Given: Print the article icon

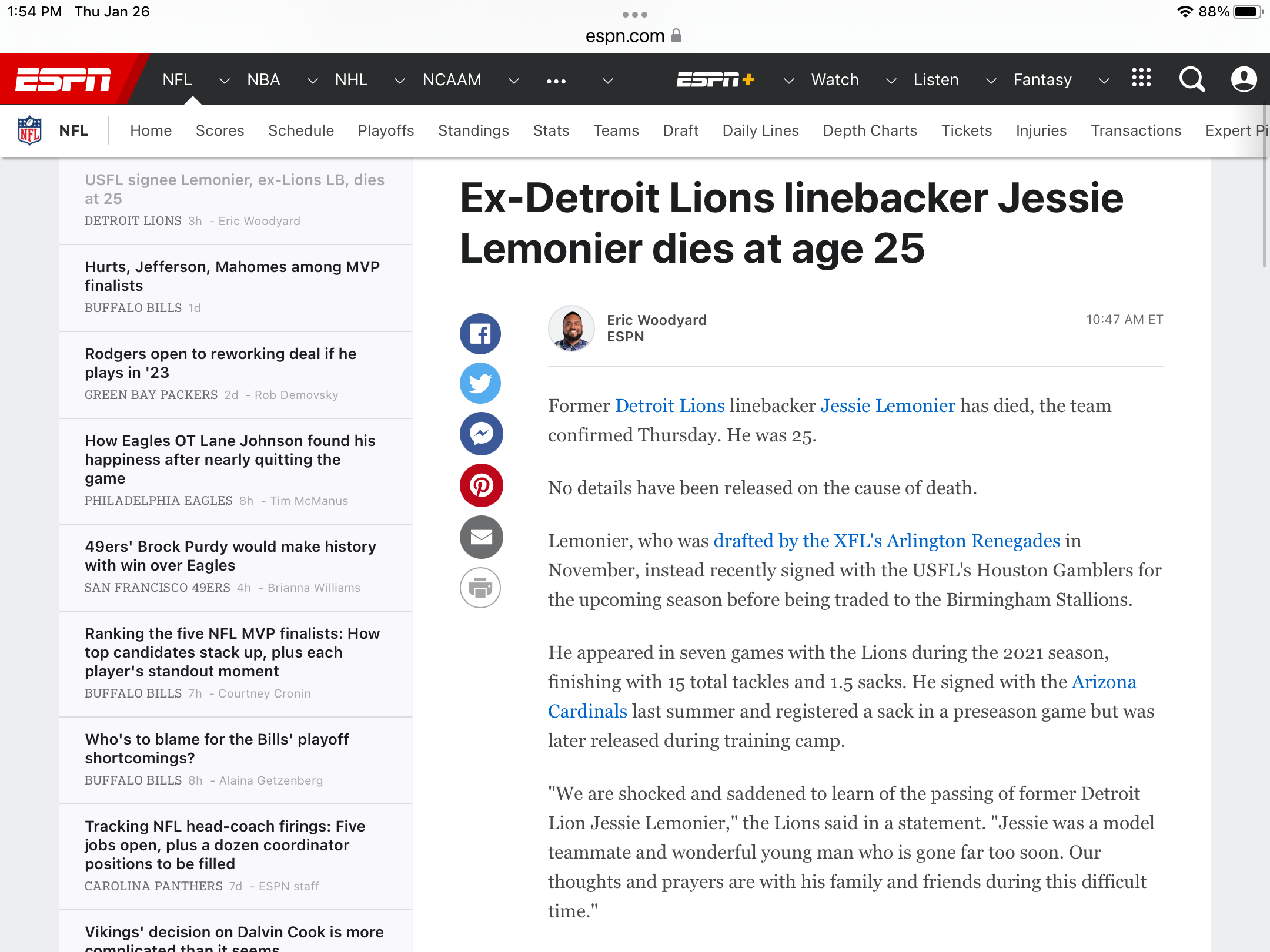Looking at the screenshot, I should [x=480, y=587].
